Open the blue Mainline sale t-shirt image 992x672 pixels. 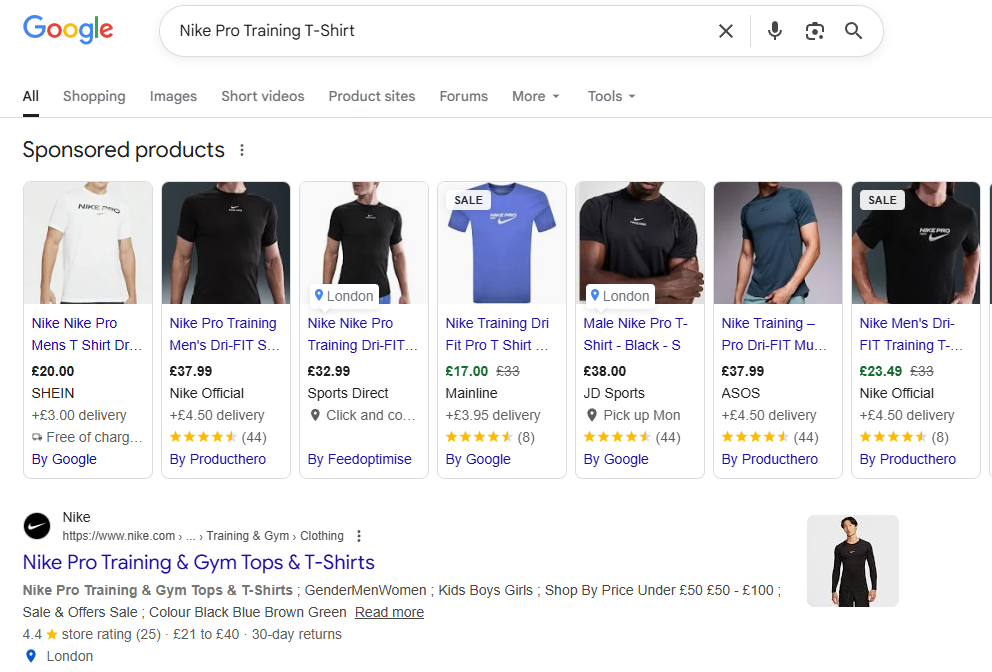502,243
